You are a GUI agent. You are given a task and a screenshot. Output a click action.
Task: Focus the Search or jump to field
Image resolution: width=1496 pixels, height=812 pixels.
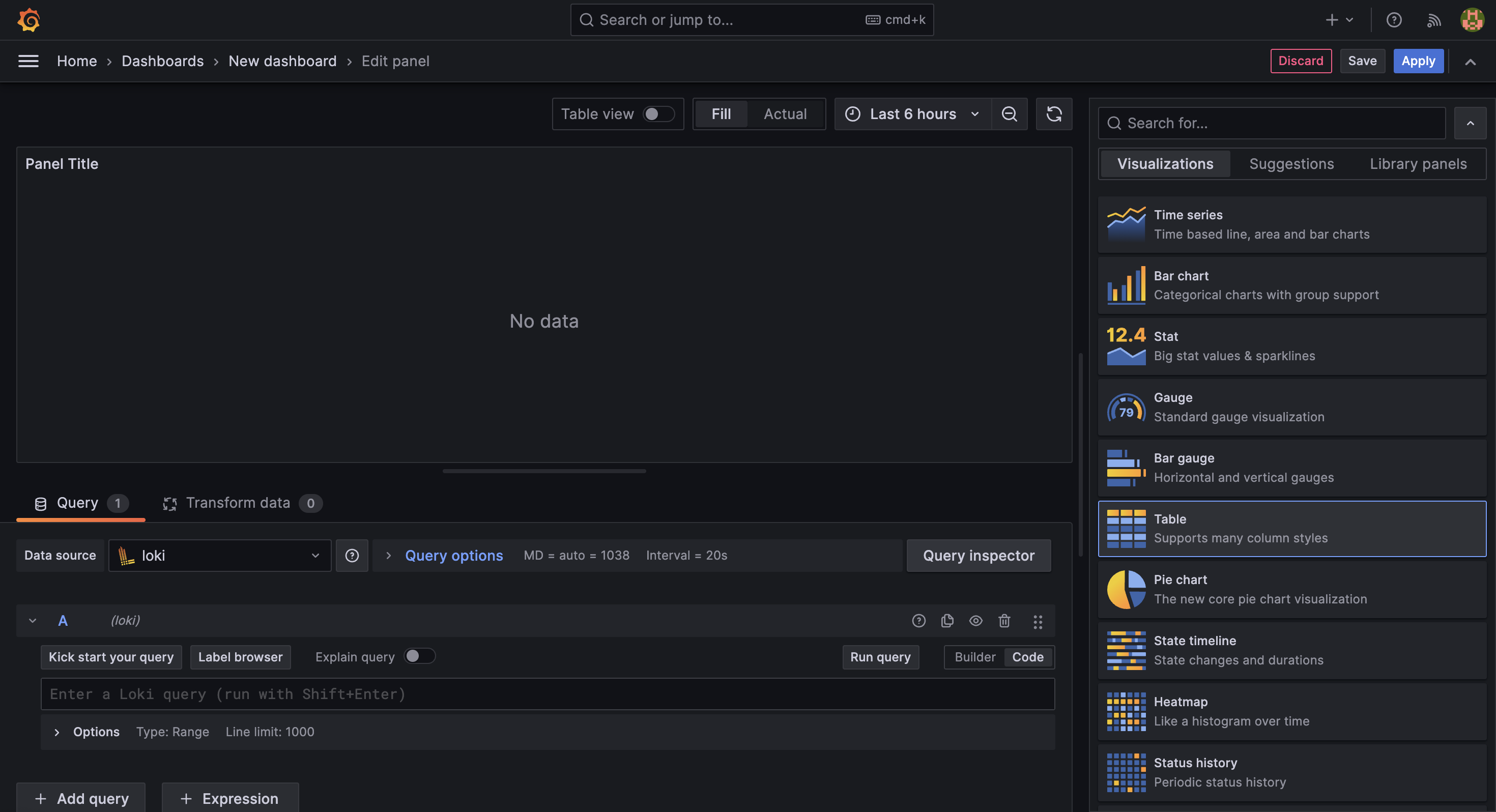tap(752, 20)
